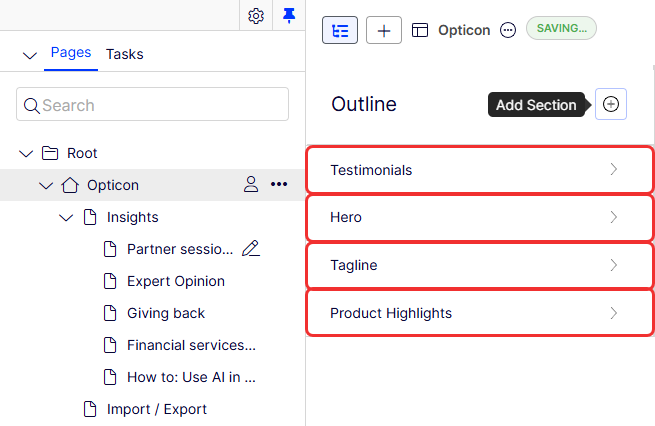Screen dimensions: 655x426
Task: Click the SAVING... status badge
Action: 561,28
